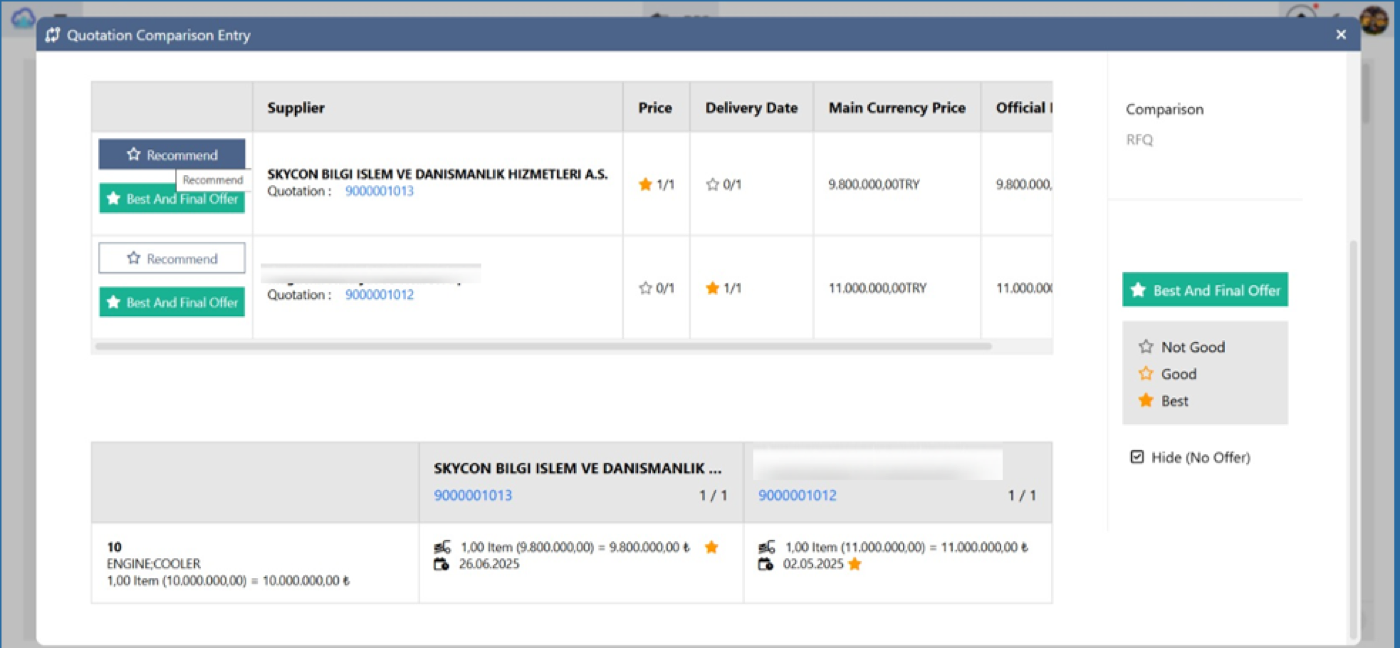The image size is (1400, 648).
Task: Open 9000001013 link in item comparison header
Action: pos(473,495)
